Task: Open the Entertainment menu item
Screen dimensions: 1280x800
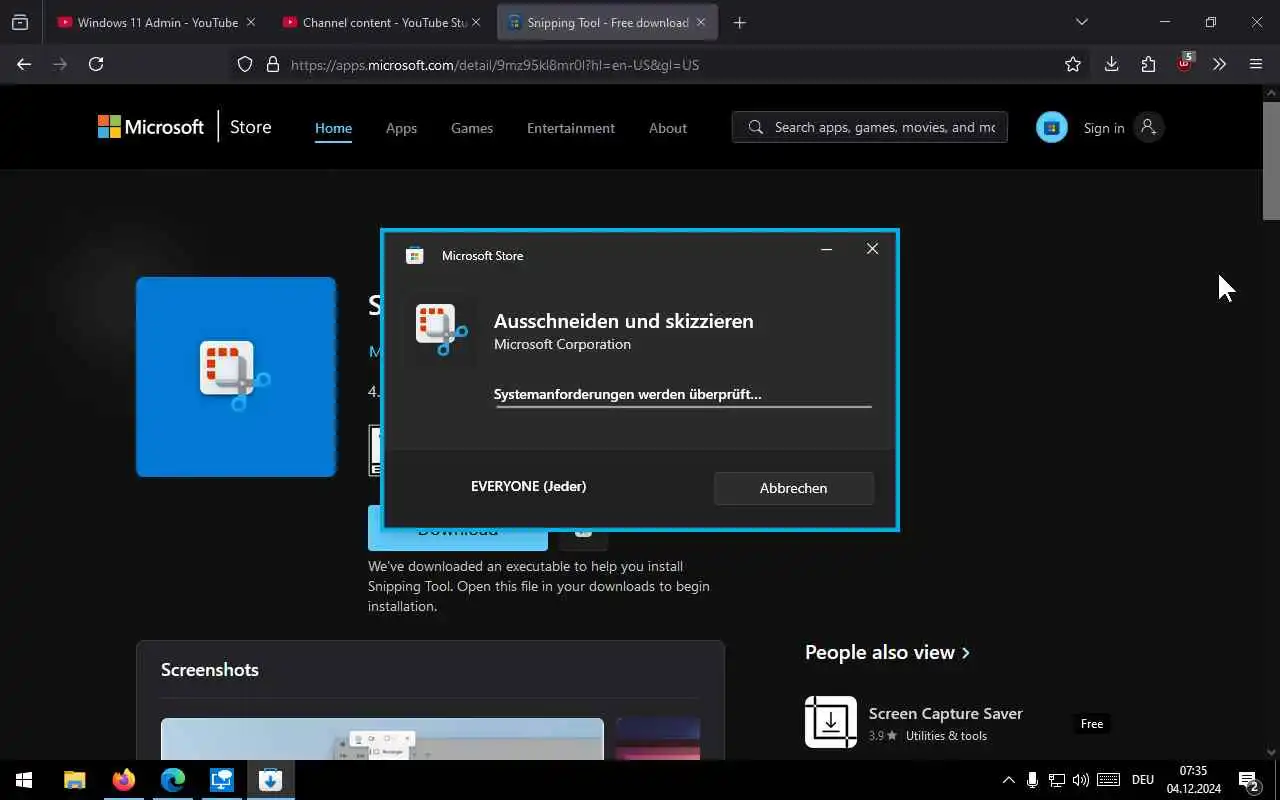Action: pos(571,128)
